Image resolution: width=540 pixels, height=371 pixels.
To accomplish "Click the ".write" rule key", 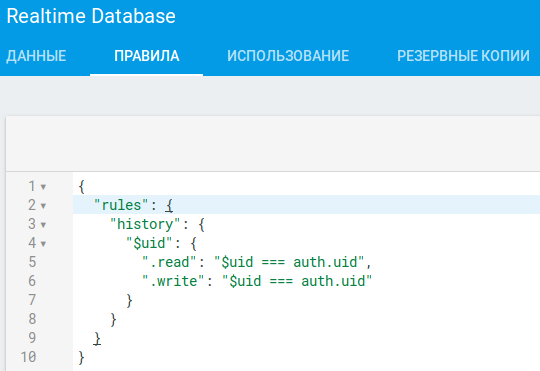I will click(x=173, y=281).
